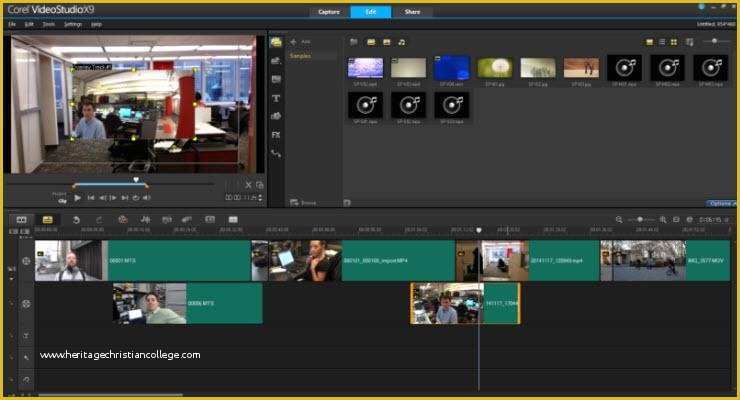740x400 pixels.
Task: Switch to Timeline view
Action: pyautogui.click(x=48, y=220)
